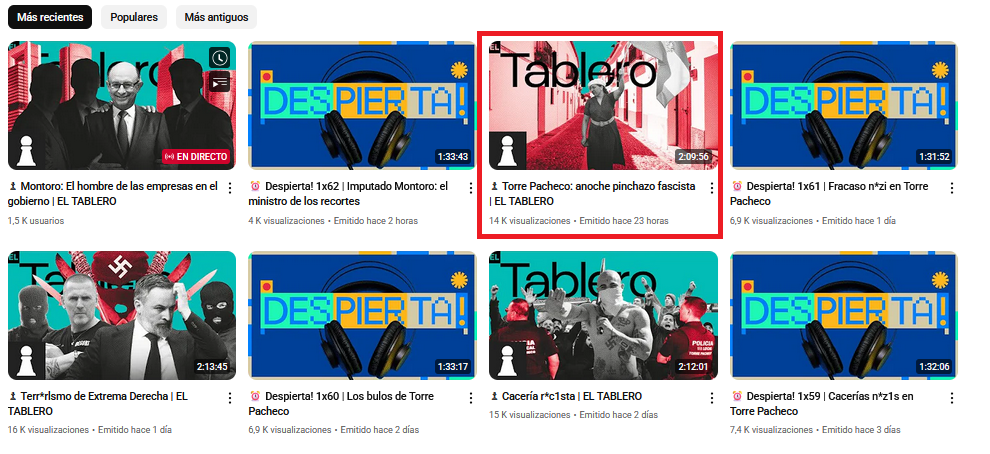Open three-dot menu for Despierta! 1x60

[470, 397]
